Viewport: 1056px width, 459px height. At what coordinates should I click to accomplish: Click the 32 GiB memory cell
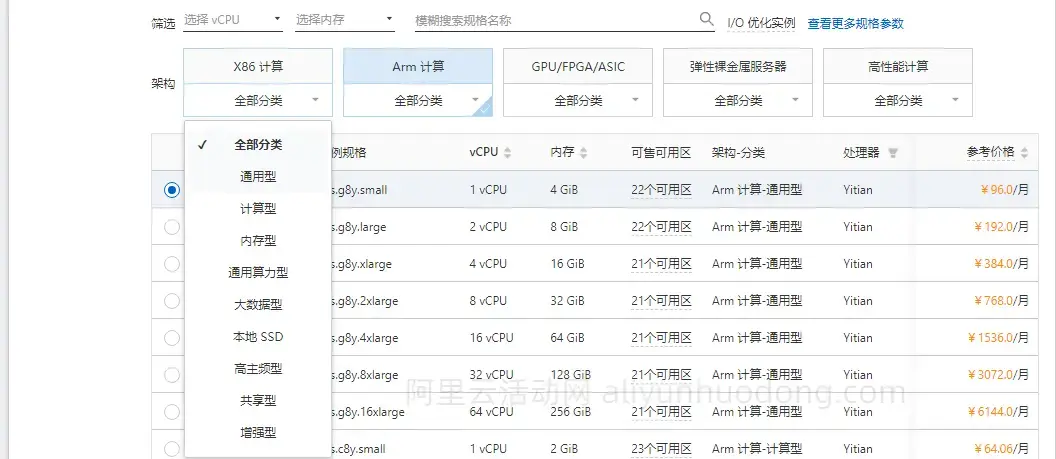tap(567, 301)
